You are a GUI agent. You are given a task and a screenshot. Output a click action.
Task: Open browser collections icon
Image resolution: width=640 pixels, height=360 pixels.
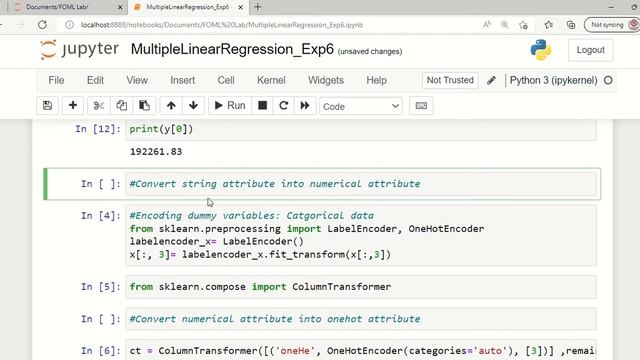pos(571,25)
